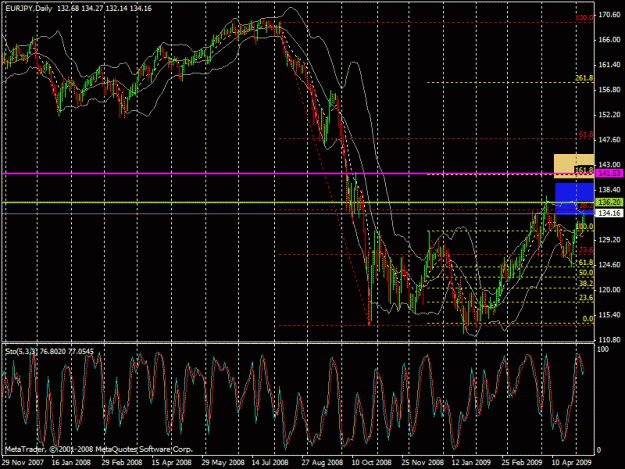625x469 pixels.
Task: Click the 27 Aug 2008 date label
Action: click(322, 463)
